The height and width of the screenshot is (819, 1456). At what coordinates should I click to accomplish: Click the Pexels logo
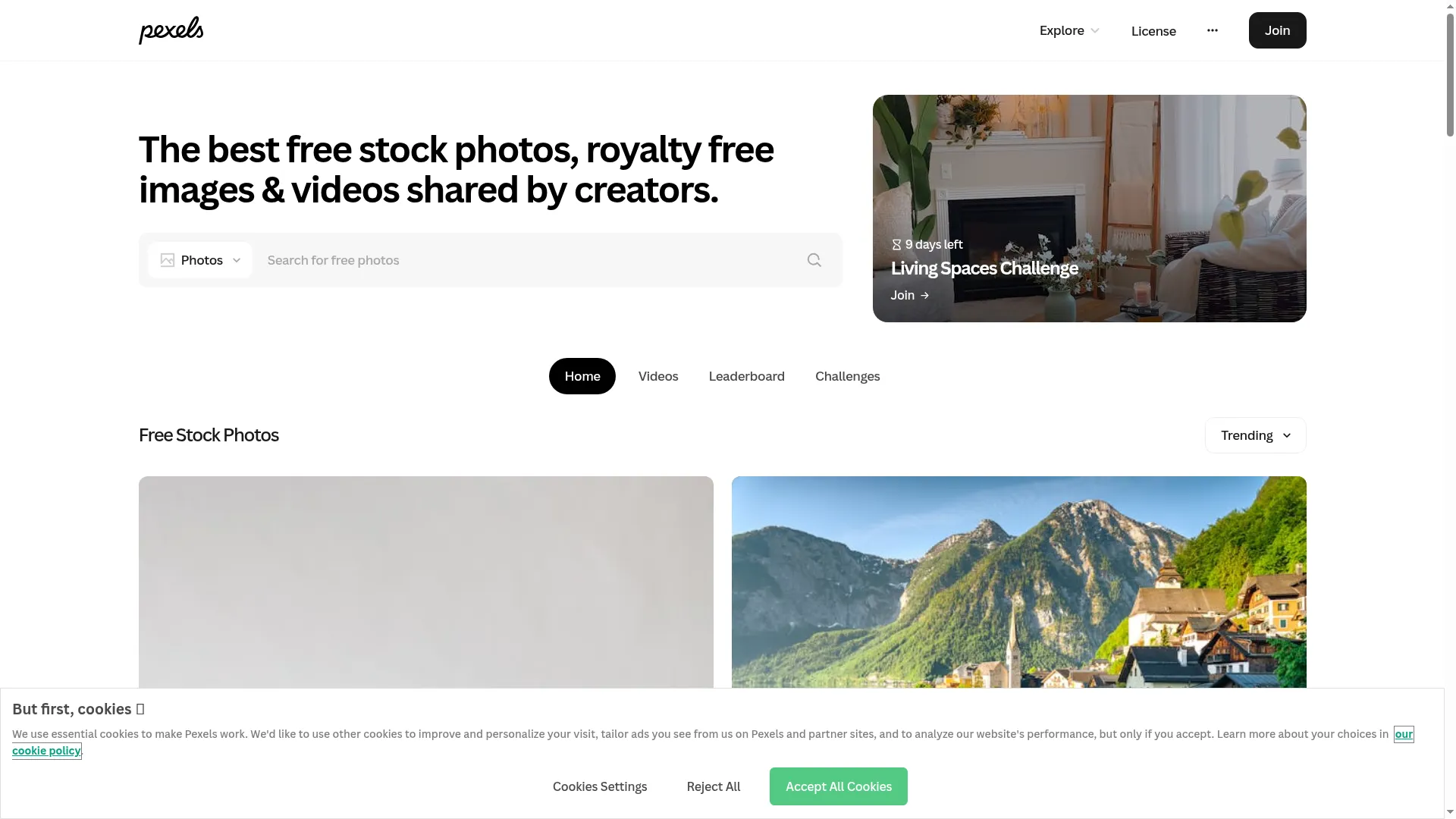[171, 30]
